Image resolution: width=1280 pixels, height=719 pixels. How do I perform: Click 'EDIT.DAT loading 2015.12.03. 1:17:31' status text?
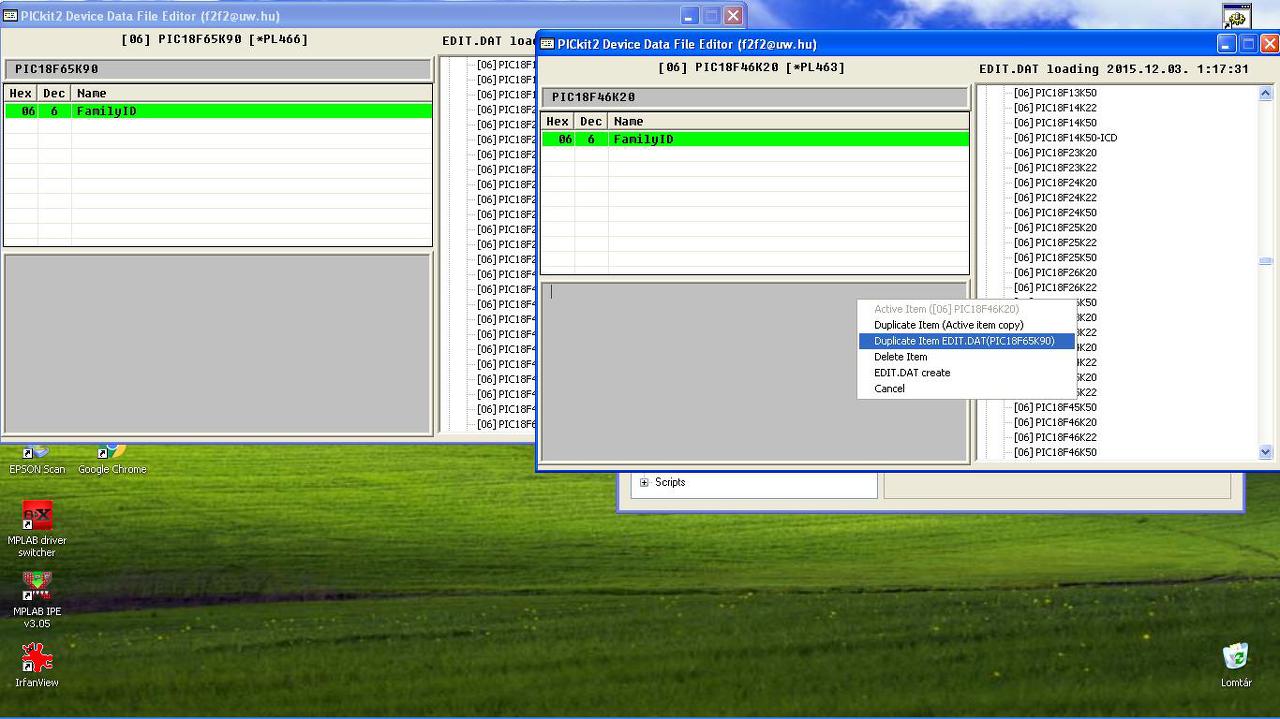[1114, 69]
